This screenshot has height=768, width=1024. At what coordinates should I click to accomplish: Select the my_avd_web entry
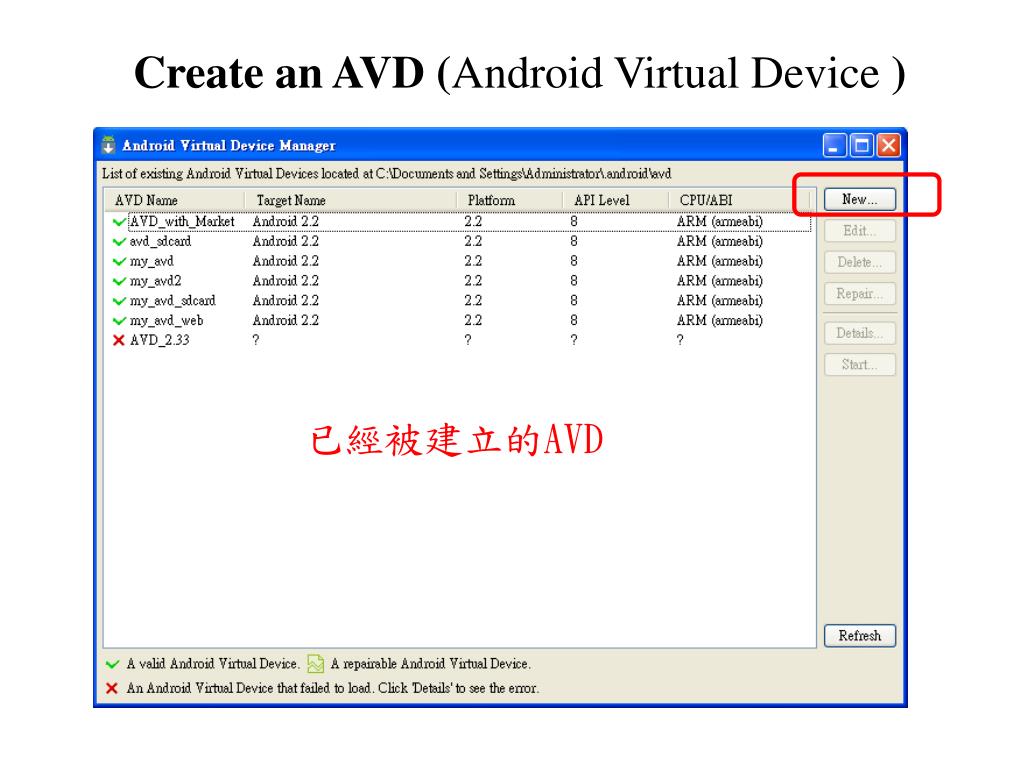tap(458, 320)
